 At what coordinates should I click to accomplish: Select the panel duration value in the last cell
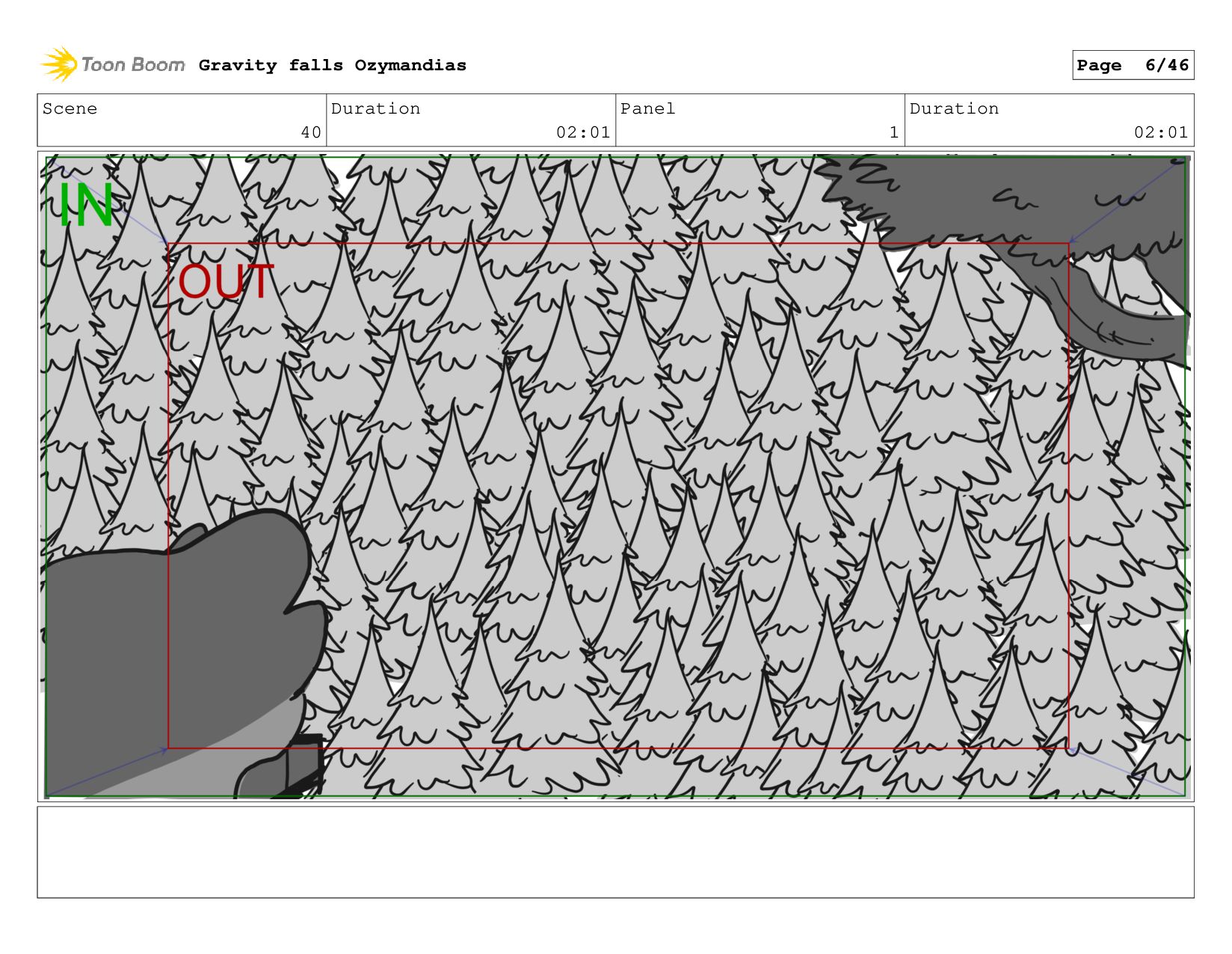click(x=1161, y=132)
